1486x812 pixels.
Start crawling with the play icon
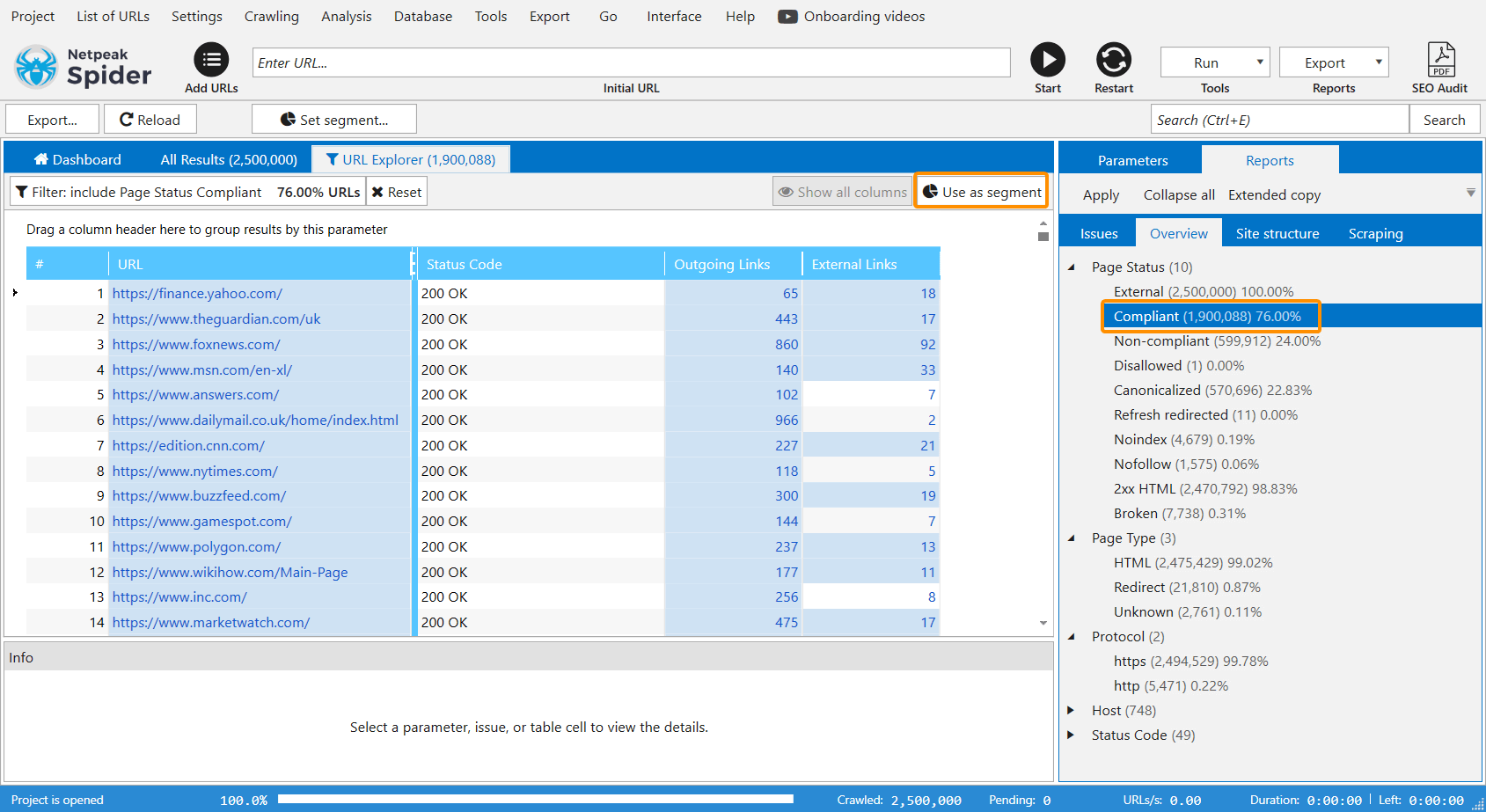(x=1048, y=60)
